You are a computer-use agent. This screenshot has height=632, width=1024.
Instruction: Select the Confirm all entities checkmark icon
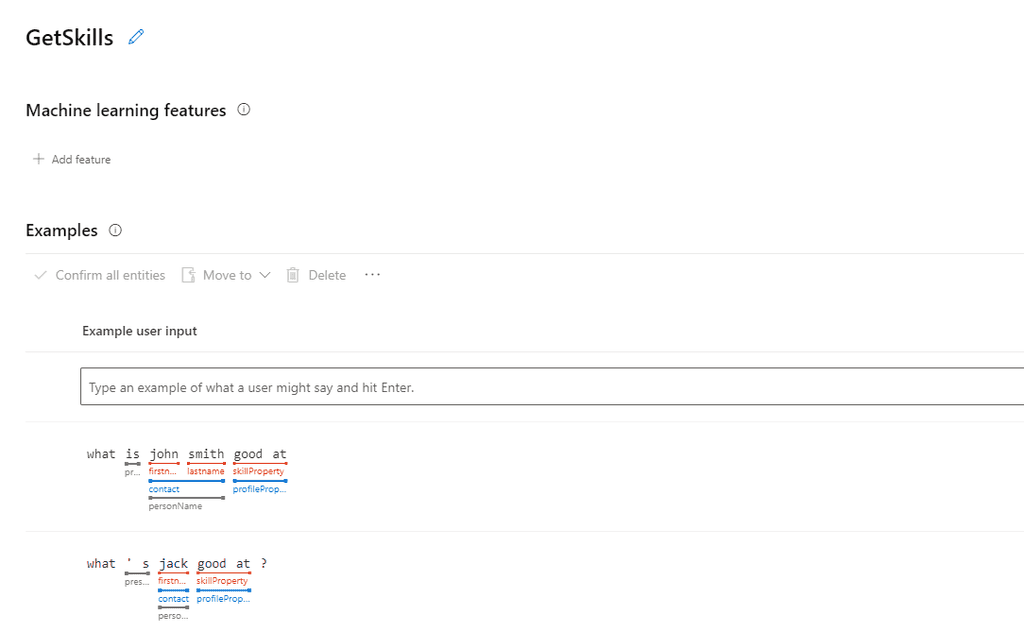point(40,274)
